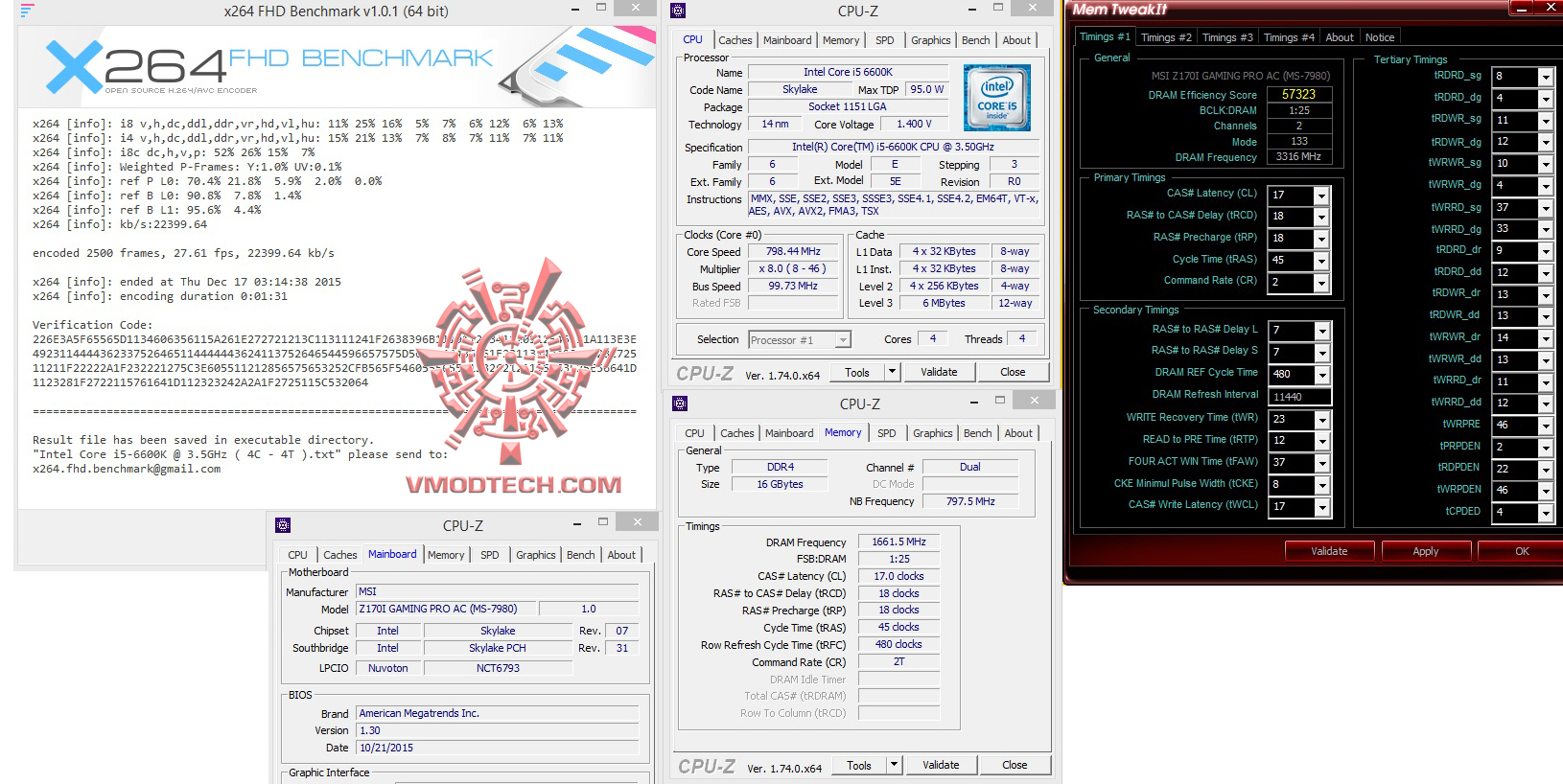Switch to Caches tab in CPU-Z processor window
1563x784 pixels.
(735, 40)
